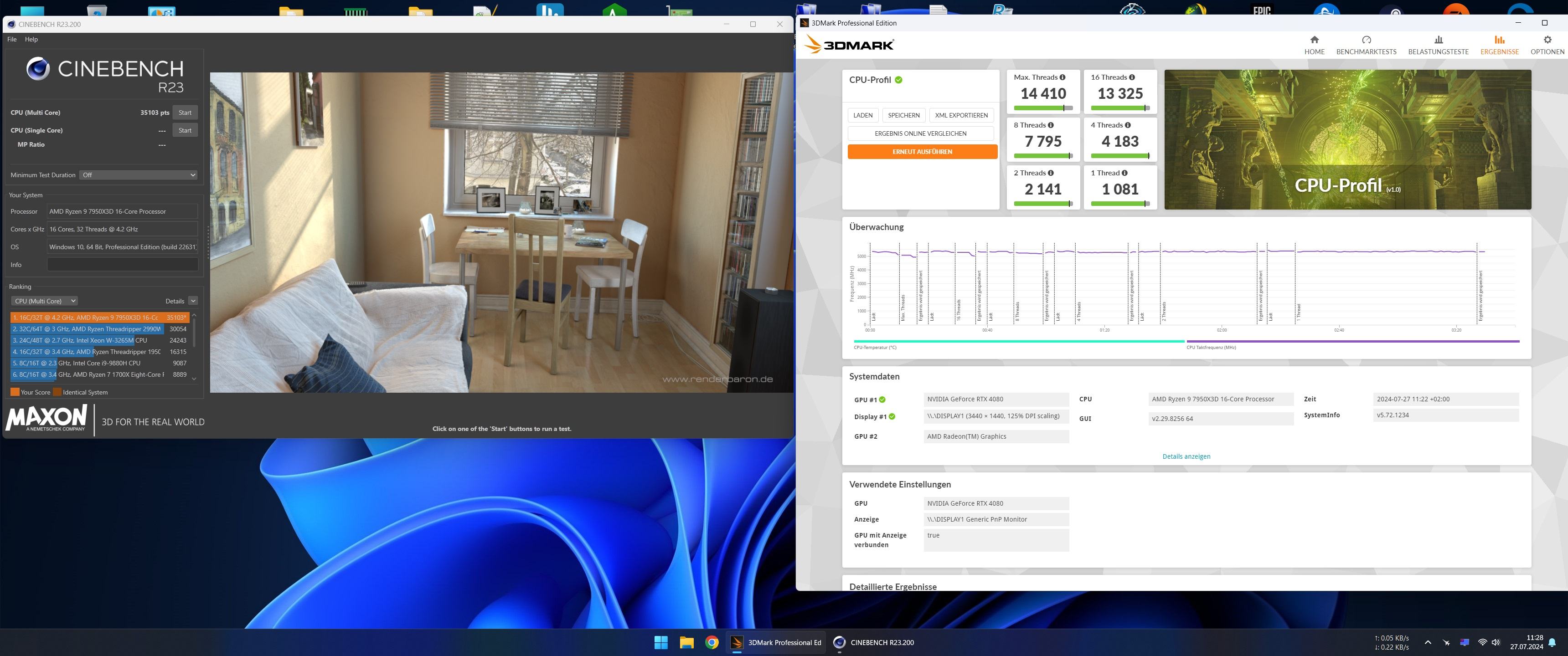Click info icon next to 16 Threads
The image size is (1568, 656).
point(1132,77)
